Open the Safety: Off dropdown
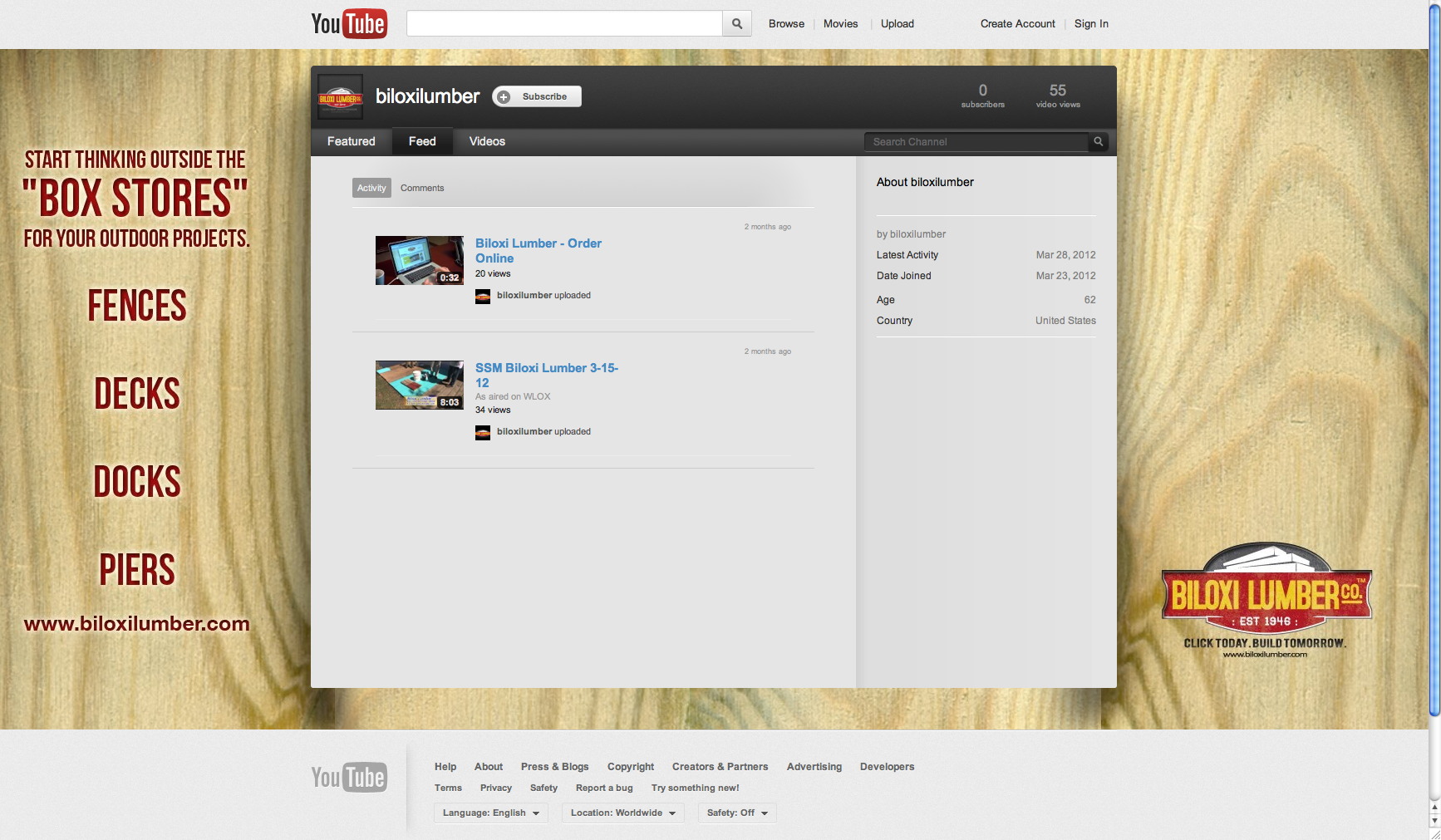This screenshot has width=1441, height=840. (x=737, y=813)
